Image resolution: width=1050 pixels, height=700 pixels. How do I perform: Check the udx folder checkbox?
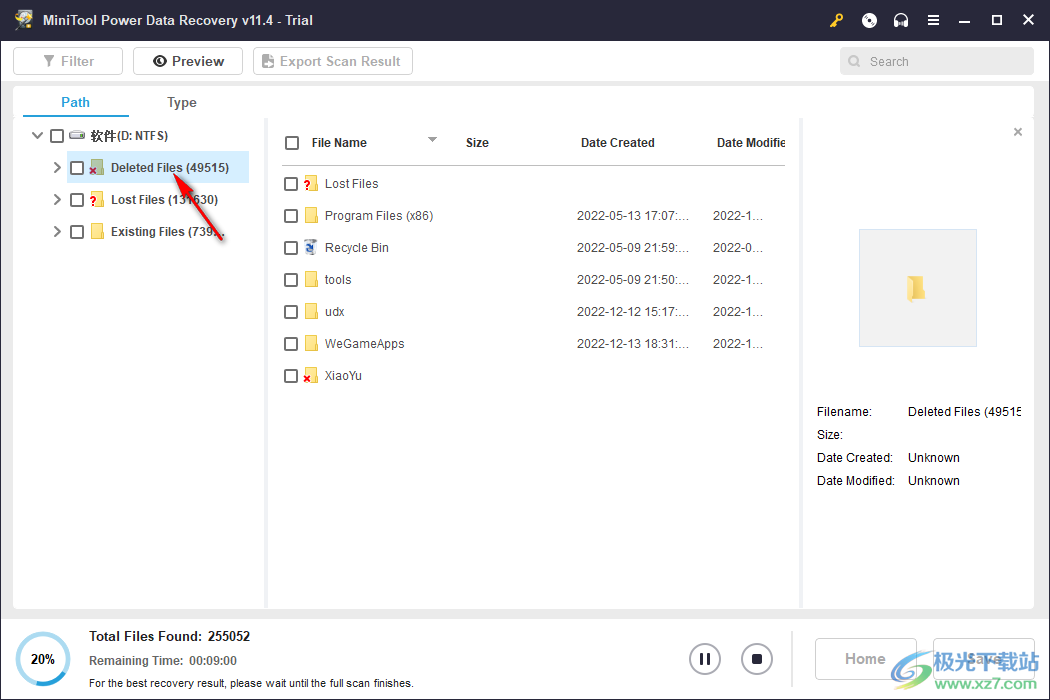[291, 312]
